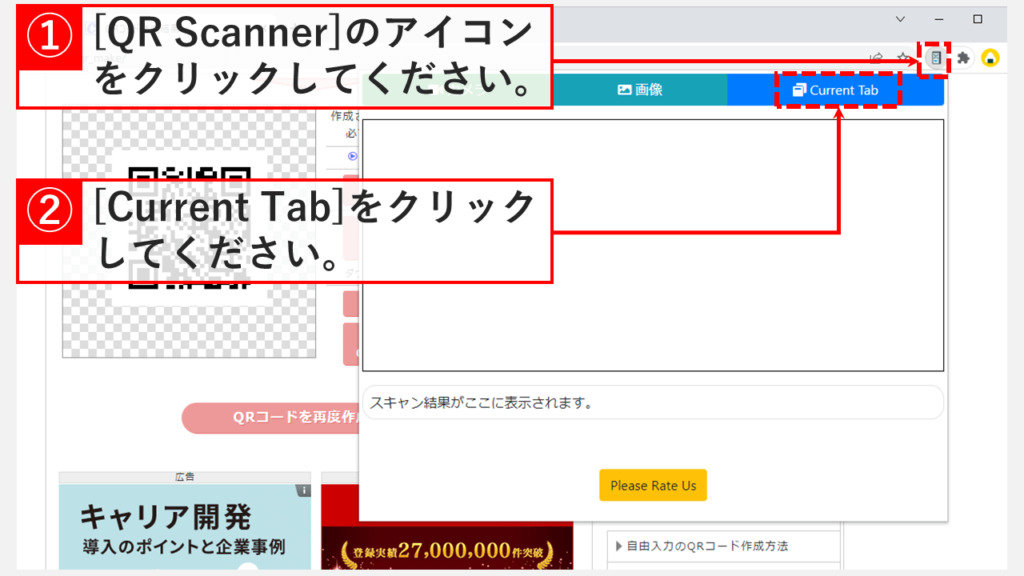Click the yellow profile avatar icon

tap(990, 58)
